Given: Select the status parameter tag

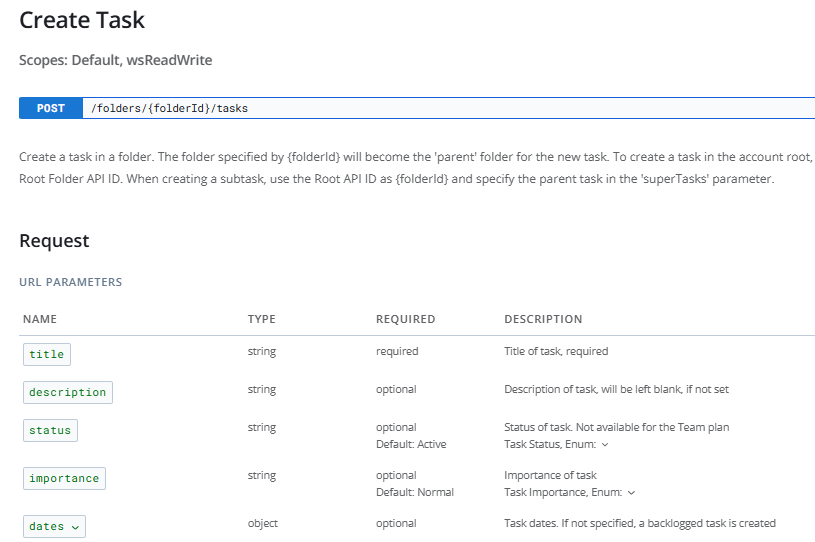Looking at the screenshot, I should pos(50,430).
